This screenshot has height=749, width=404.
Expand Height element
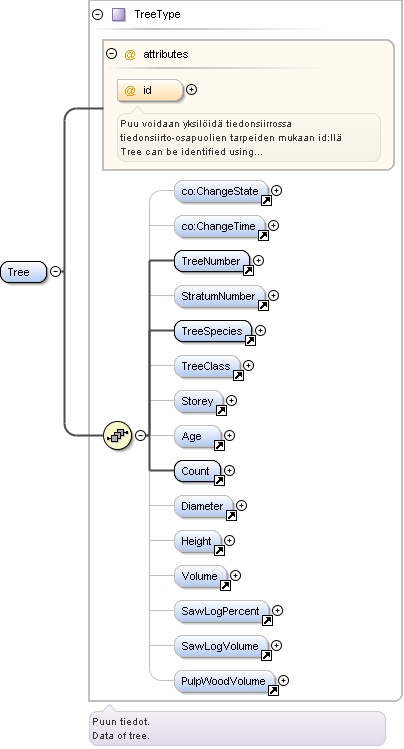230,540
